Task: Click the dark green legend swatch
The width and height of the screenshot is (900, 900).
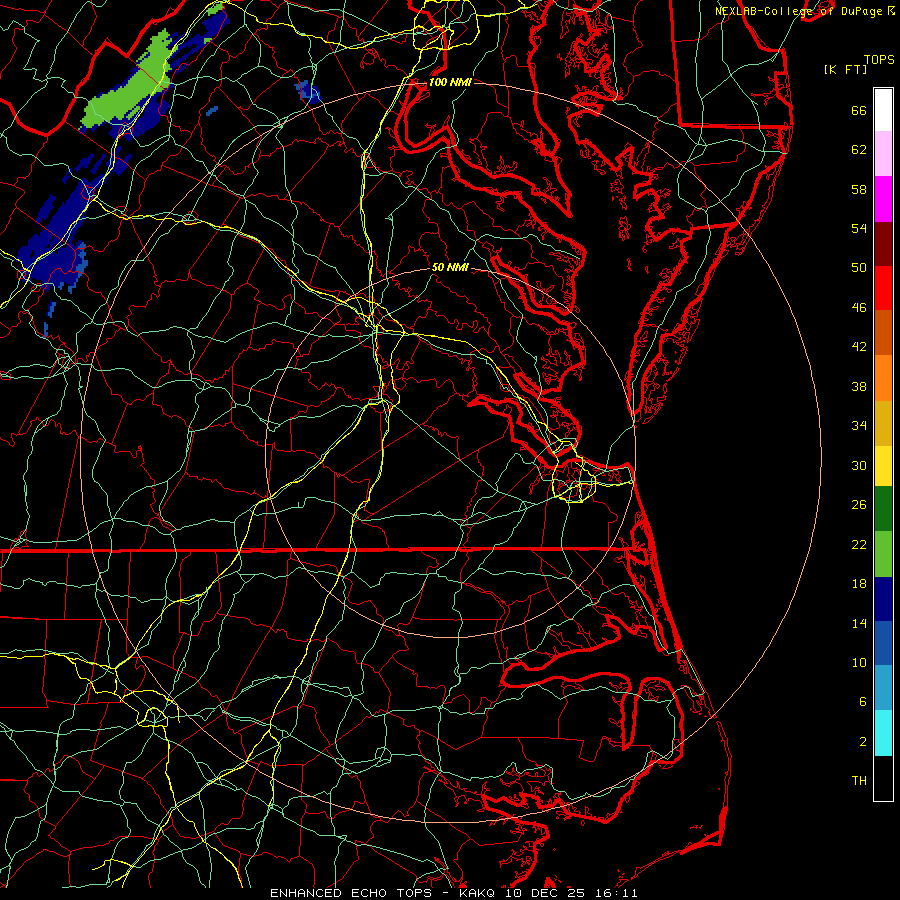Action: [883, 509]
